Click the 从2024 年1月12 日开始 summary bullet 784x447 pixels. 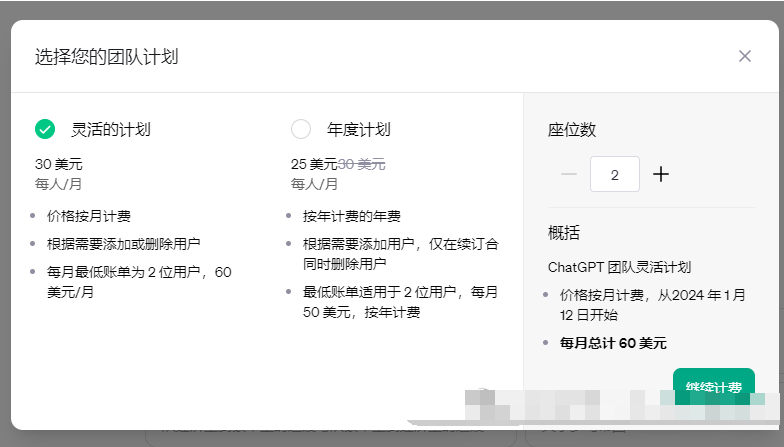[x=652, y=305]
